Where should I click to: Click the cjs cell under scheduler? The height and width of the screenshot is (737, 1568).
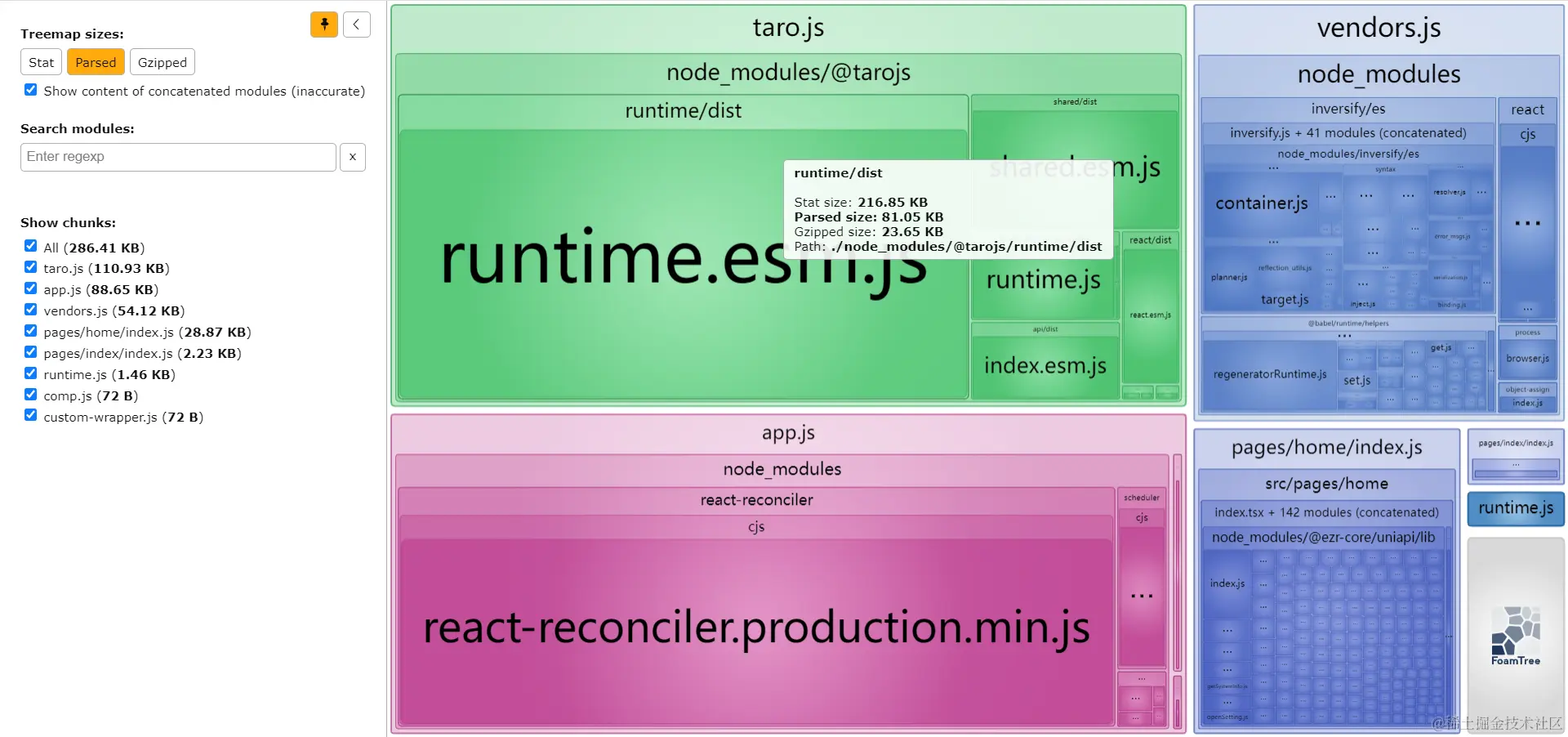coord(1142,518)
